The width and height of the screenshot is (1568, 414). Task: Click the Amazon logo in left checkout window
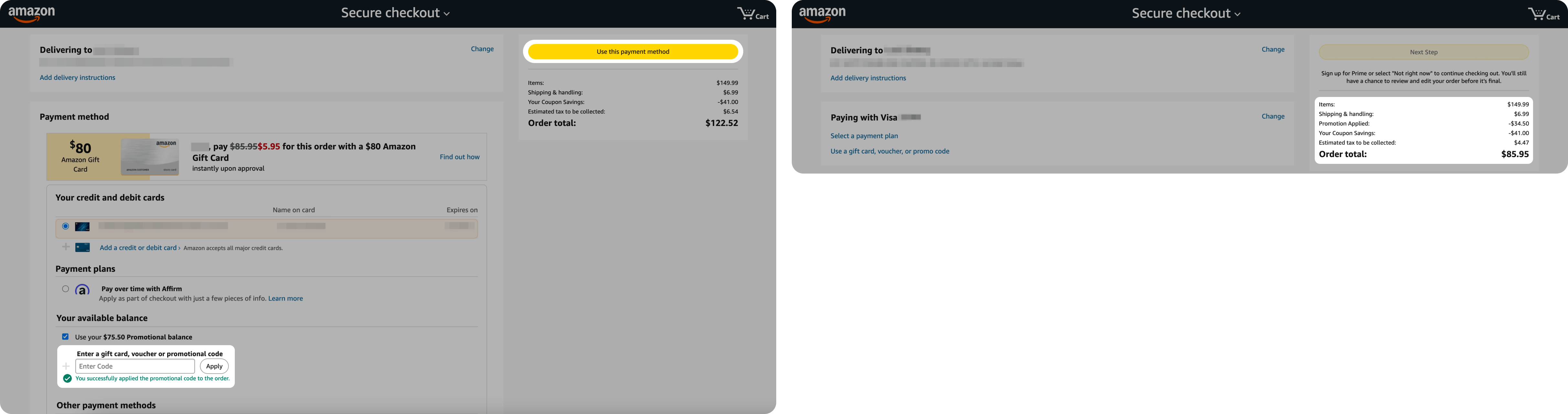(32, 14)
